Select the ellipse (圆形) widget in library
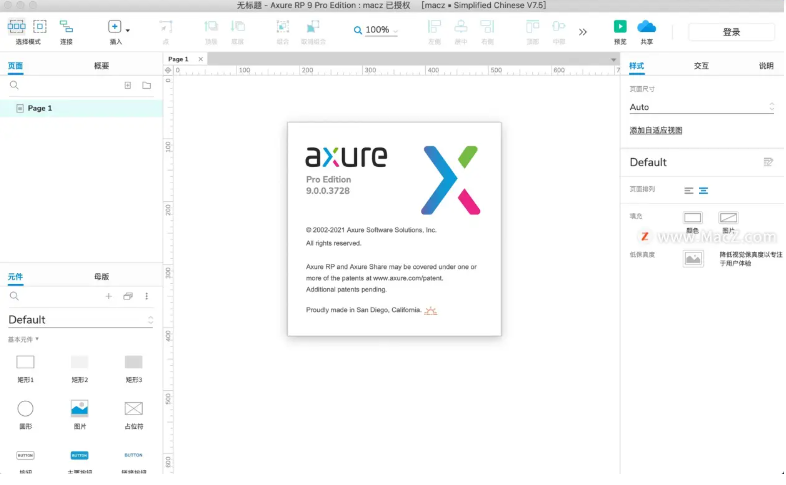The width and height of the screenshot is (786, 485). tap(25, 408)
